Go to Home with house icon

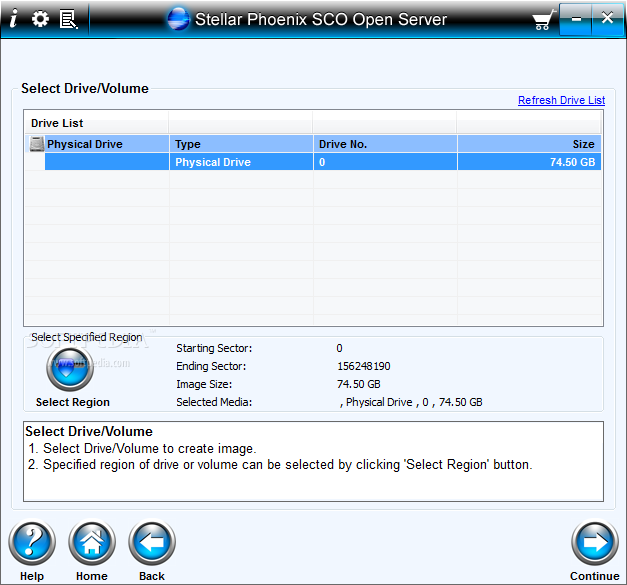[92, 542]
